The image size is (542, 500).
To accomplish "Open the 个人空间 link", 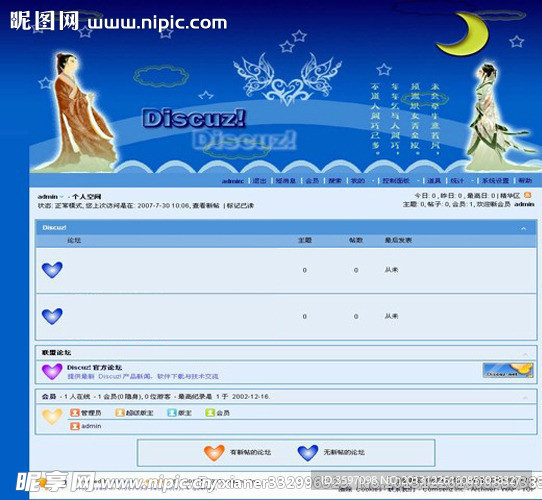I will pos(86,197).
